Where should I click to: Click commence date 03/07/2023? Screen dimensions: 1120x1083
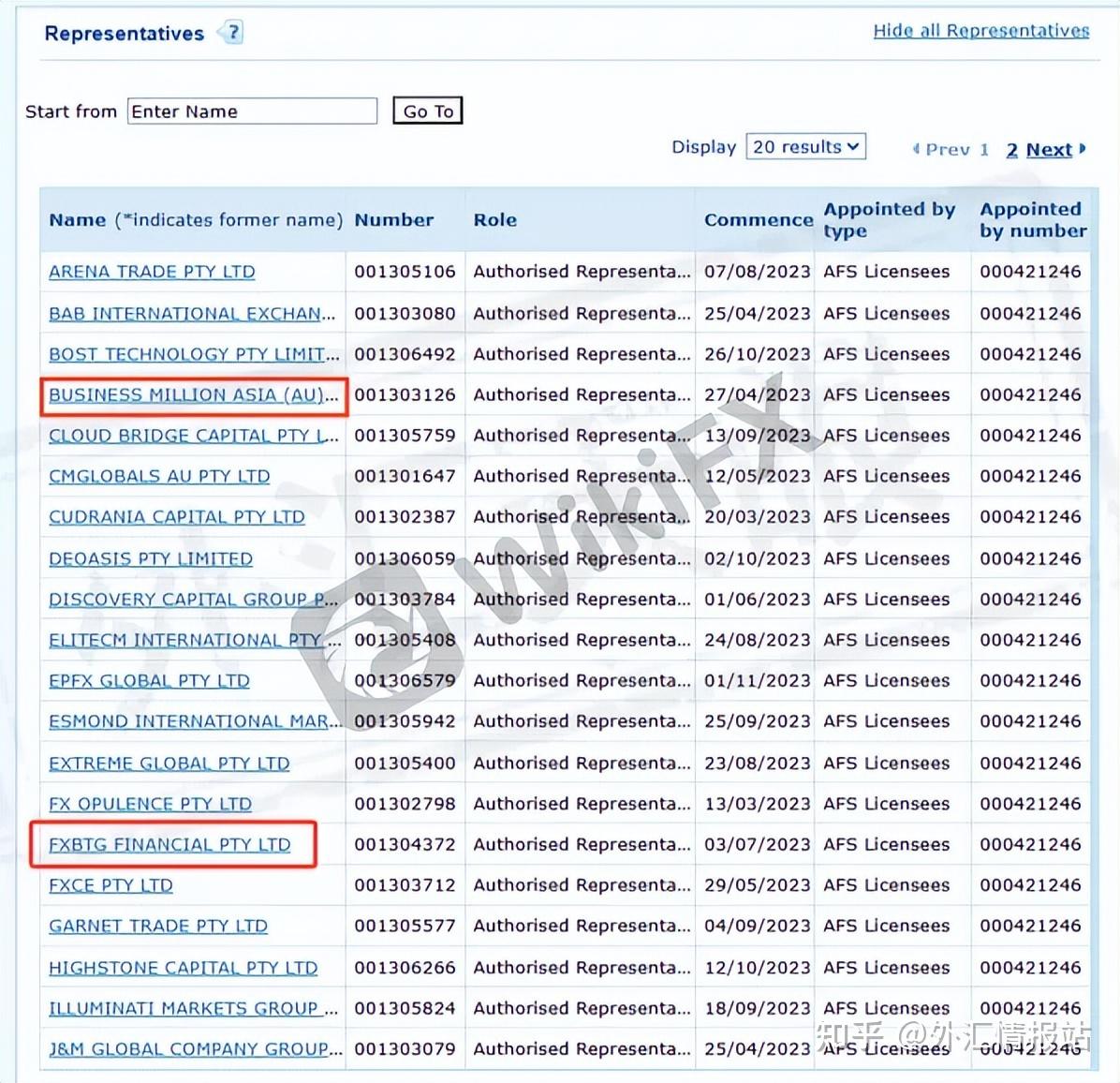[758, 844]
